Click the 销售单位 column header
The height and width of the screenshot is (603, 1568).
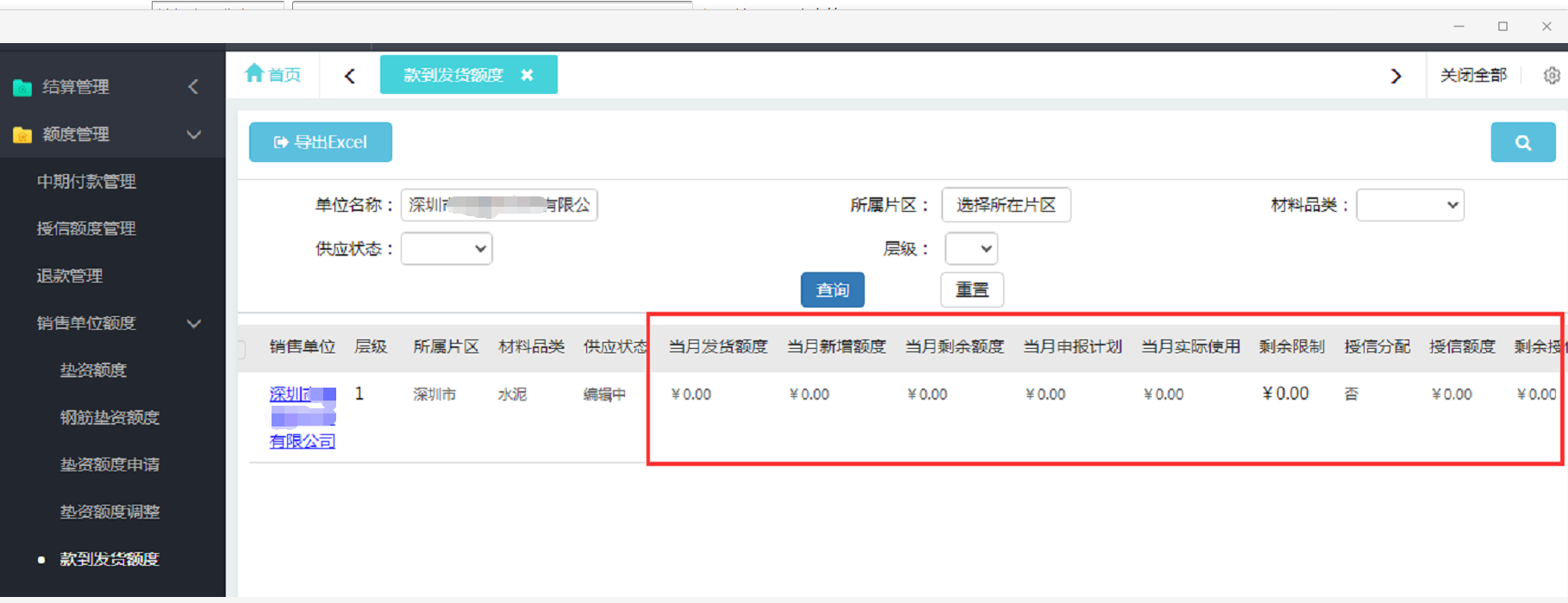(302, 346)
